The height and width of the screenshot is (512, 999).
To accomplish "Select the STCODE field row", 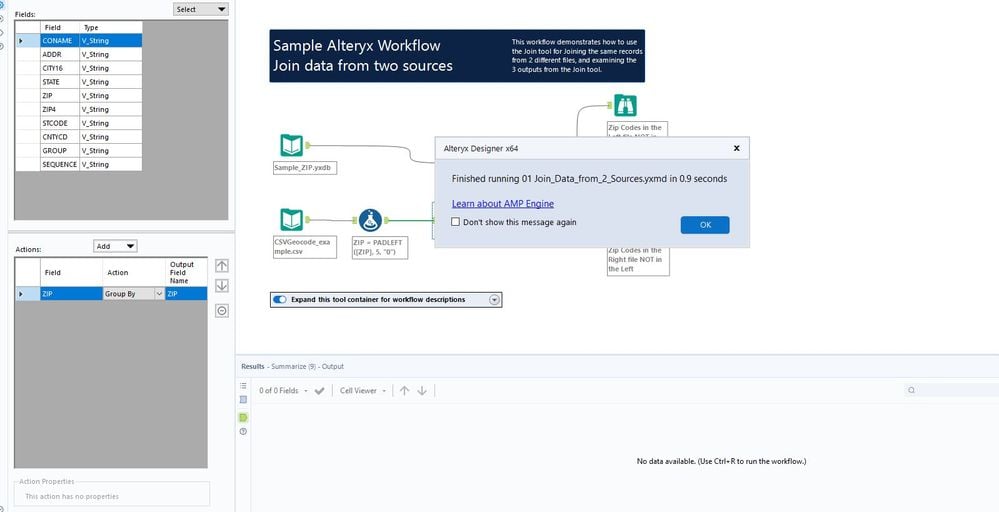I will 78,123.
